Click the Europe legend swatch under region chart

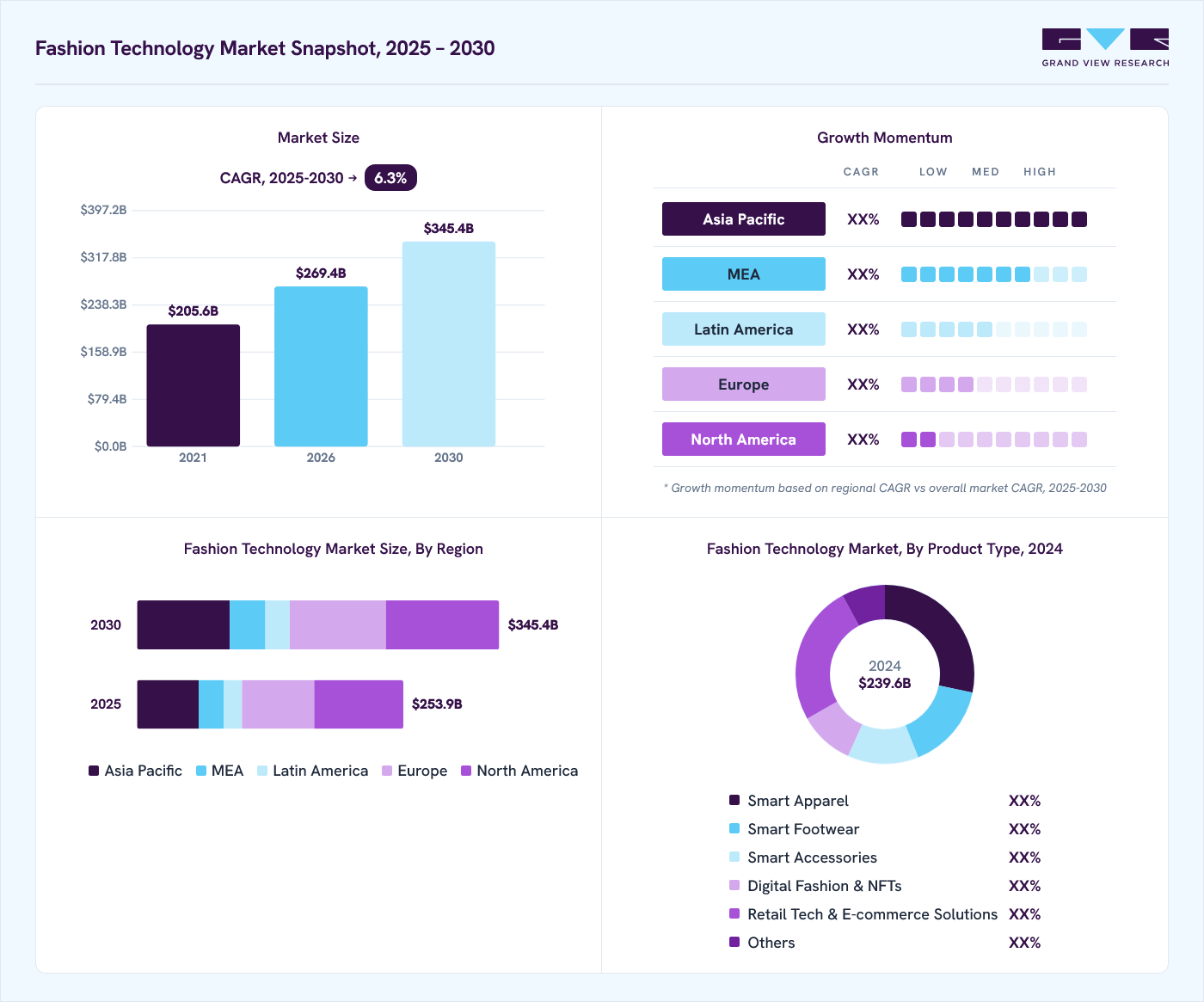[x=387, y=771]
